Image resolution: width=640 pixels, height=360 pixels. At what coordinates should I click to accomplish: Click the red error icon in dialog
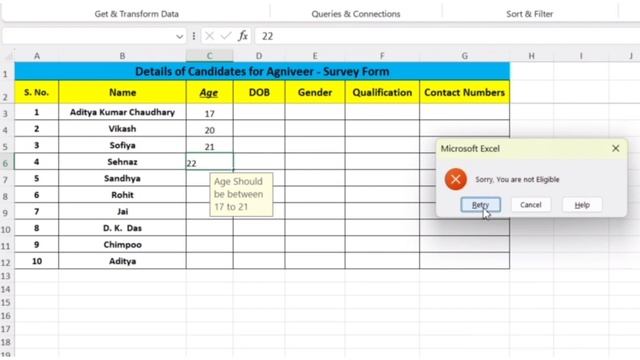[456, 179]
